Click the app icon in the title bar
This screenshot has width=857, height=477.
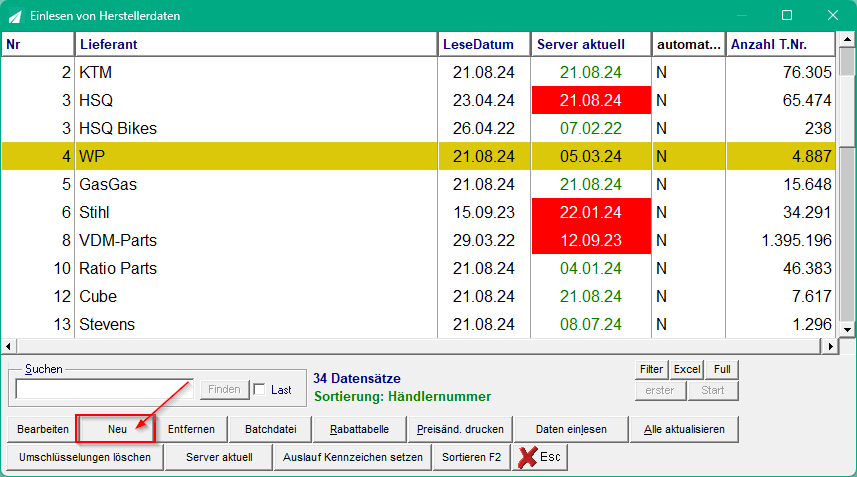click(x=15, y=16)
